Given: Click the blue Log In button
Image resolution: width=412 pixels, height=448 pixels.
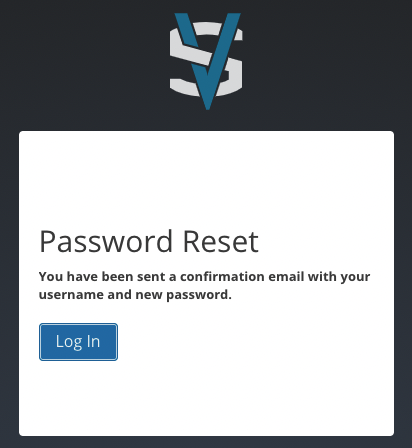Looking at the screenshot, I should [x=78, y=342].
